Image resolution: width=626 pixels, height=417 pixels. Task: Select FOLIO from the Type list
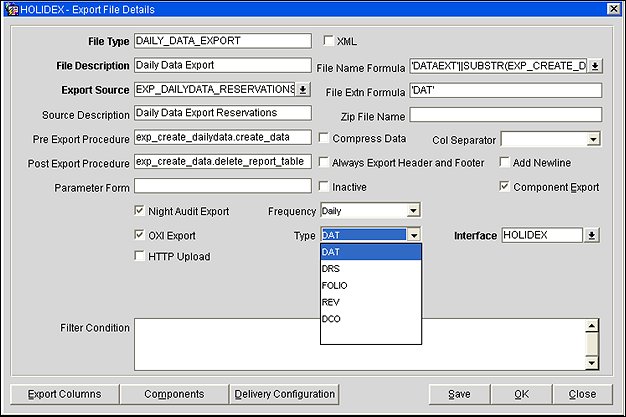336,285
